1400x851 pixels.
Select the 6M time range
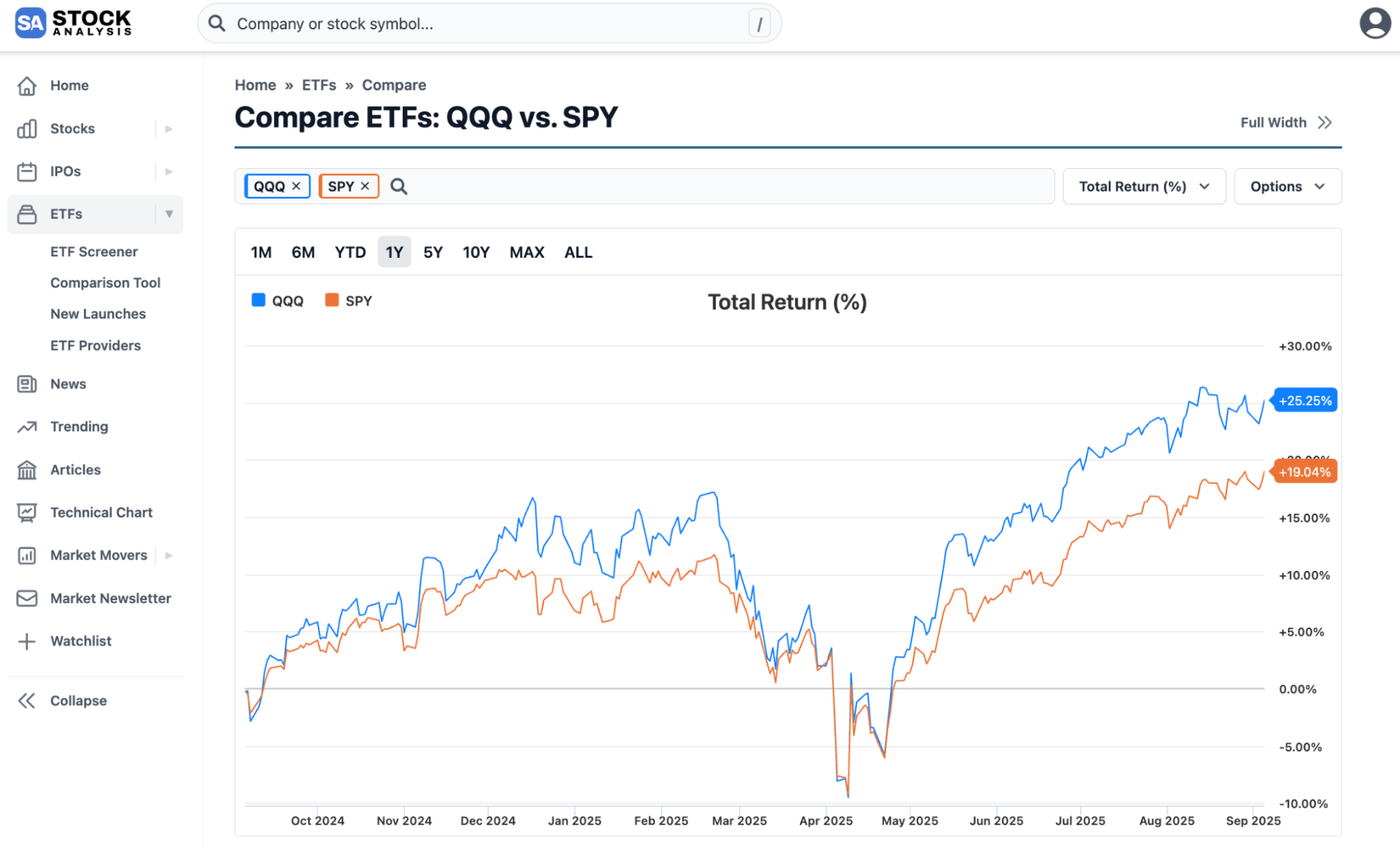pyautogui.click(x=303, y=252)
